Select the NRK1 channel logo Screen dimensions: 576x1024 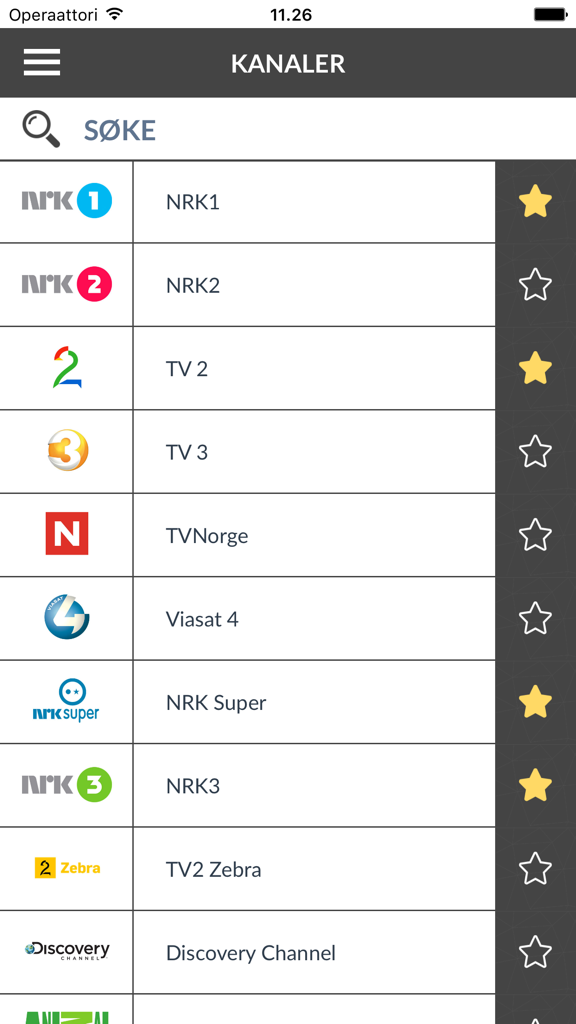(x=66, y=201)
